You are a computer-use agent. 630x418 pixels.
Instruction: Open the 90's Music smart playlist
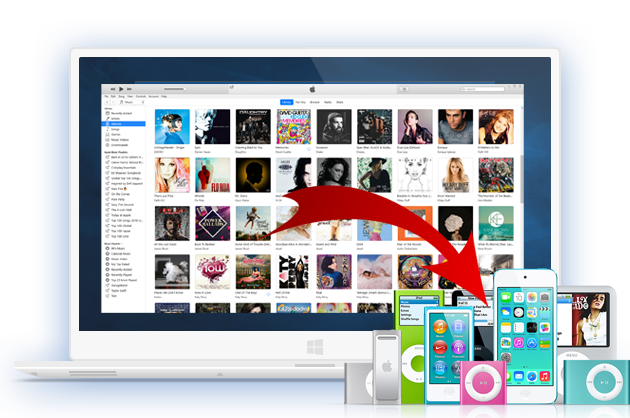(118, 248)
